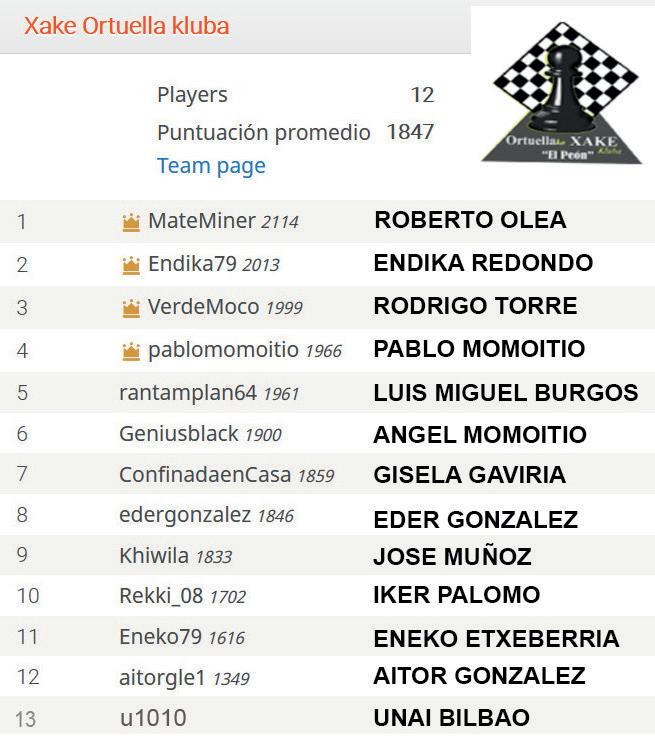The image size is (655, 743).
Task: Open the Xake Ortuella kluba team heading
Action: pyautogui.click(x=127, y=26)
